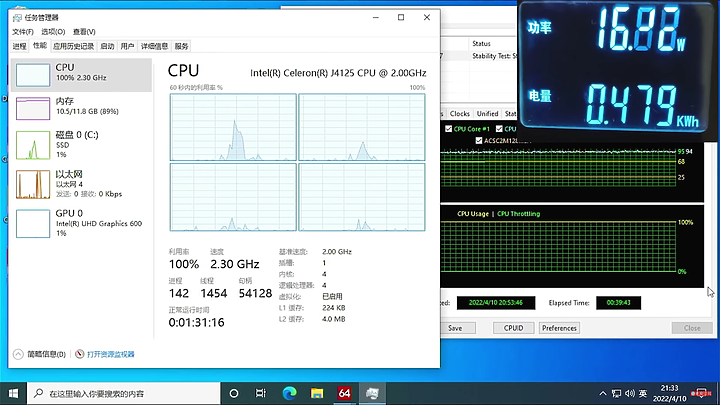
Task: Click the 英 input method indicator
Action: [643, 394]
